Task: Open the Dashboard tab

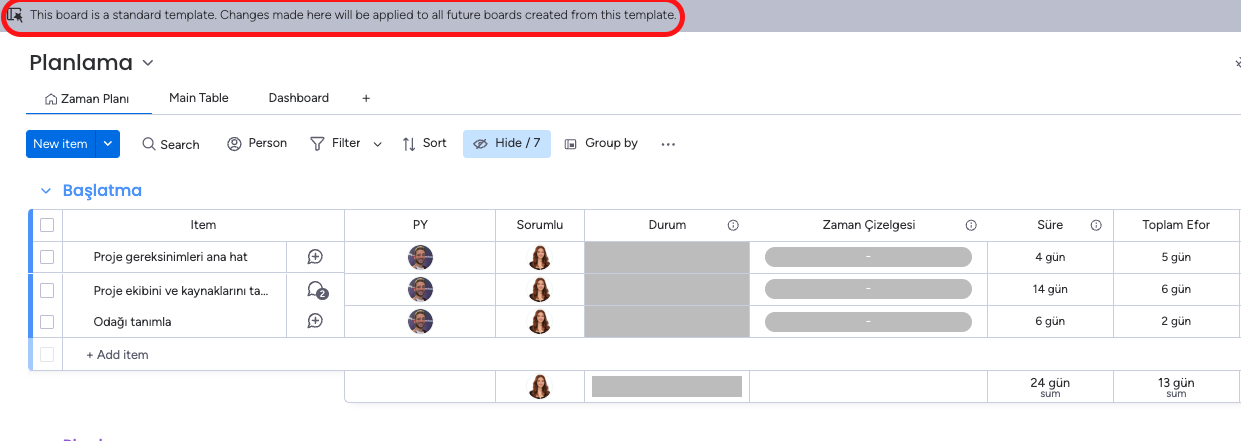Action: point(298,98)
